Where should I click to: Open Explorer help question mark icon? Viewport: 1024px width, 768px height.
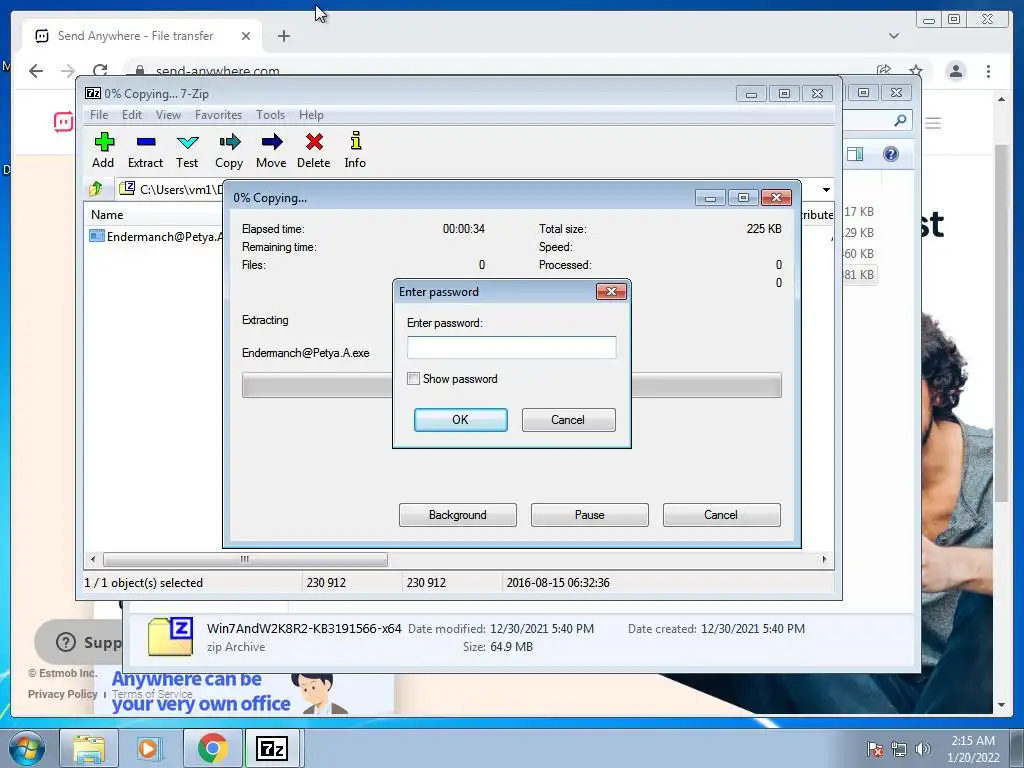tap(891, 154)
